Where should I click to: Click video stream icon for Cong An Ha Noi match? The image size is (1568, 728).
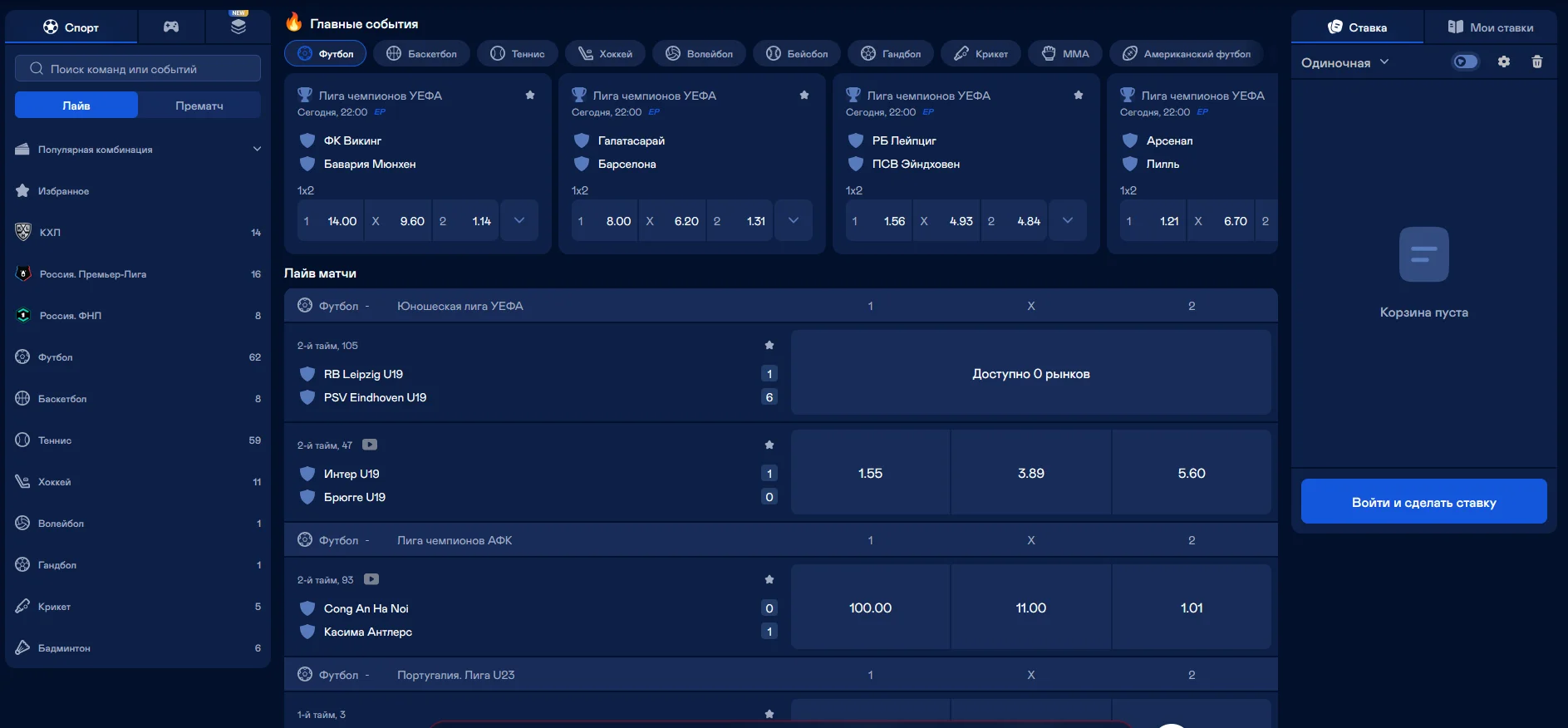pyautogui.click(x=371, y=579)
